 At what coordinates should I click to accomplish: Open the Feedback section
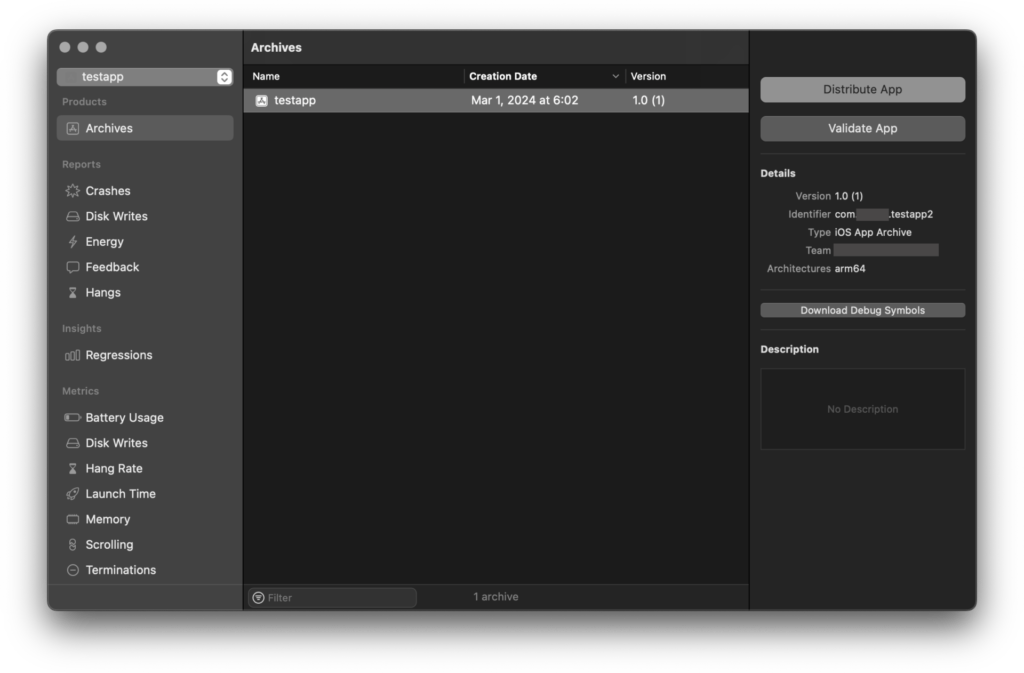[x=145, y=268]
